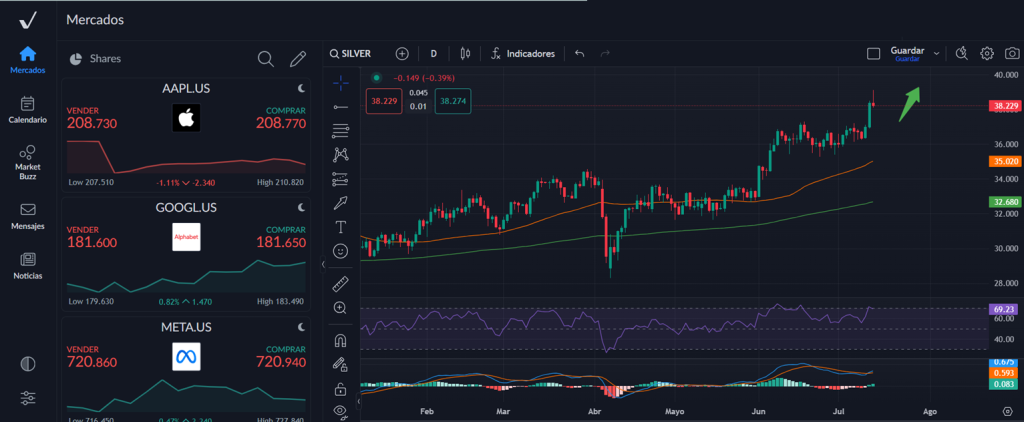This screenshot has width=1024, height=422.
Task: Click the green 32.680 moving average label
Action: pos(1005,202)
